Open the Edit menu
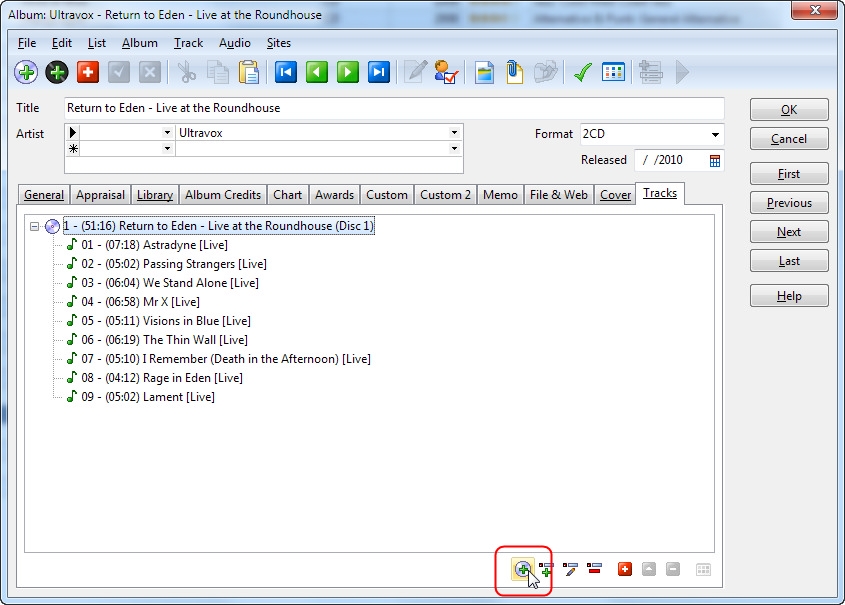 [61, 43]
